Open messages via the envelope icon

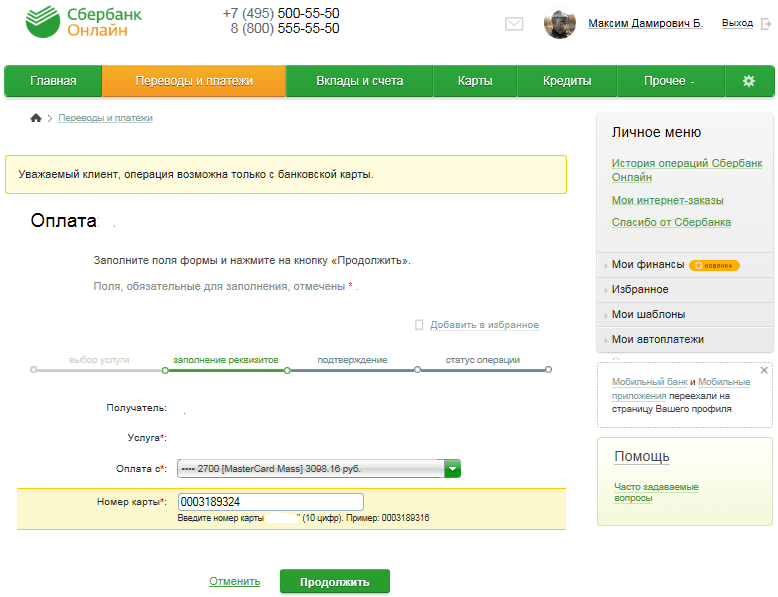pos(514,24)
